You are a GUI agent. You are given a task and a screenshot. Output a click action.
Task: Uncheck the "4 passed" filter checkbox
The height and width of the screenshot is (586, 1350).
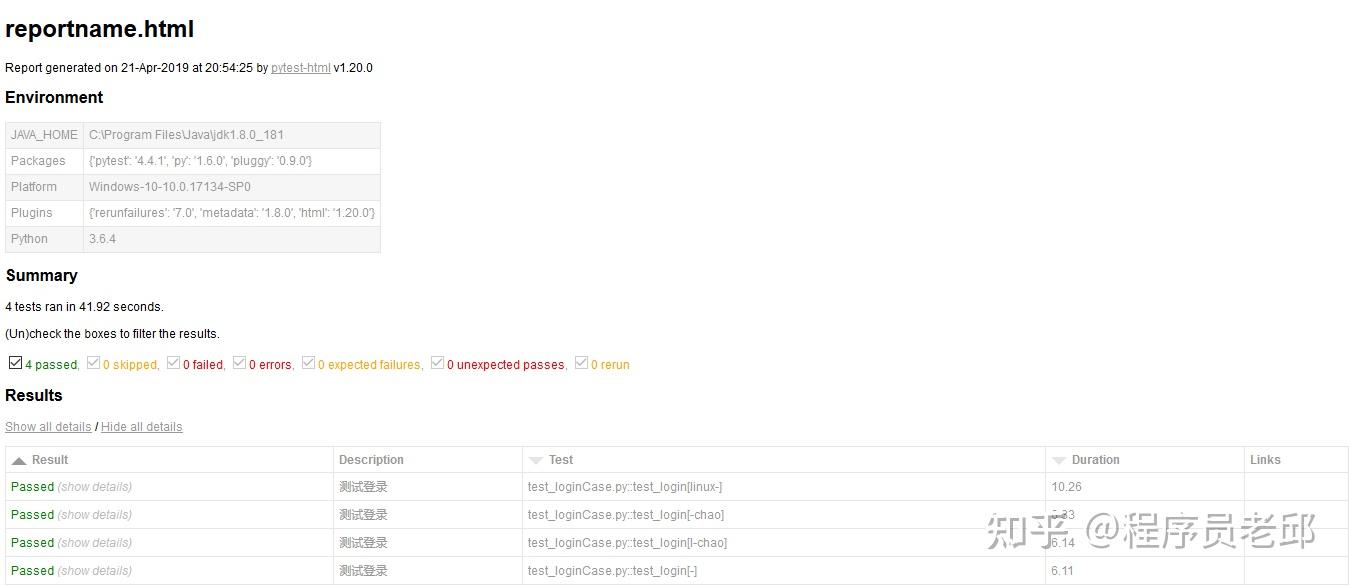pyautogui.click(x=15, y=363)
